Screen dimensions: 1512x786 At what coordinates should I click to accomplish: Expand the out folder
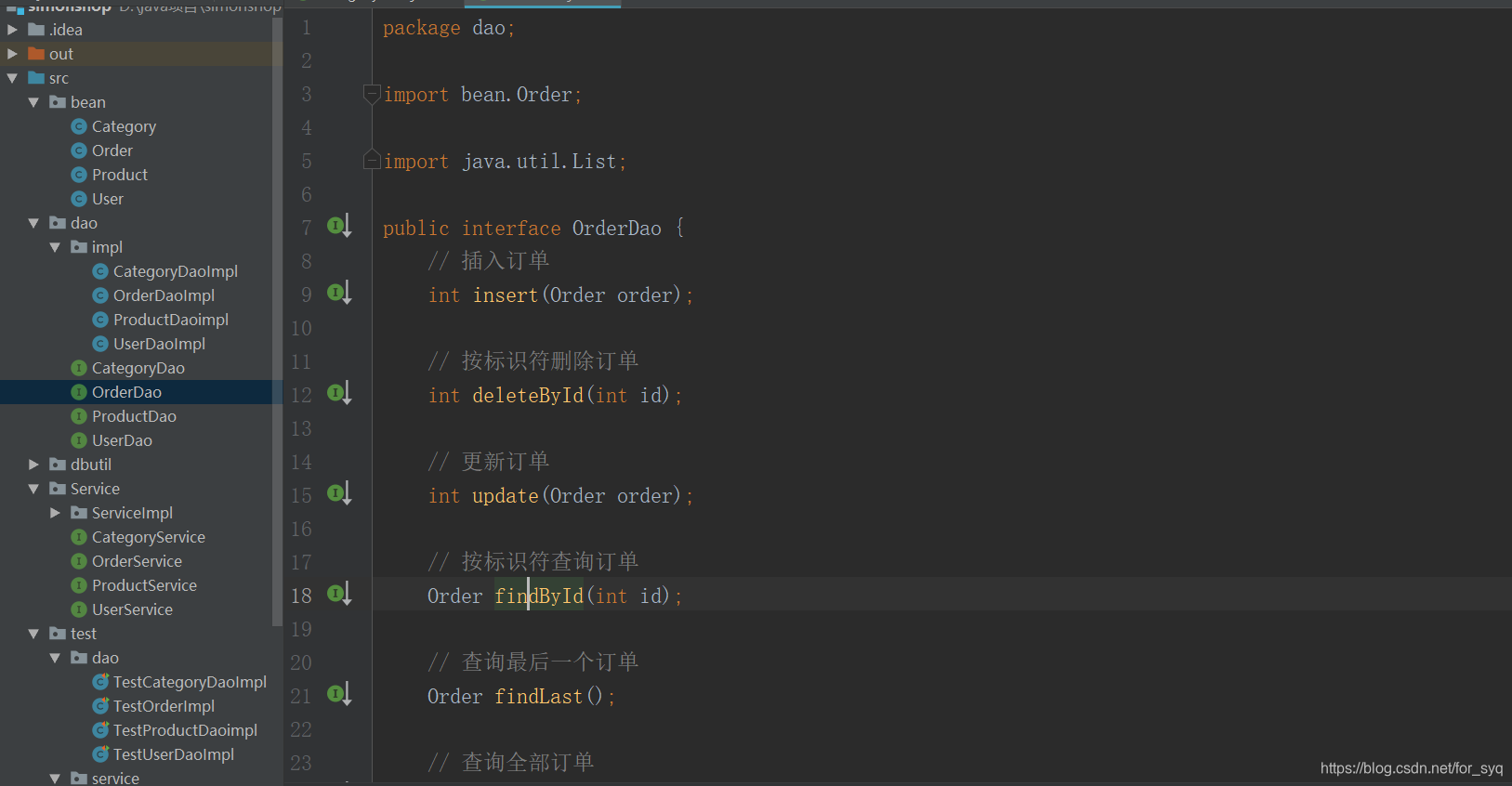coord(12,54)
